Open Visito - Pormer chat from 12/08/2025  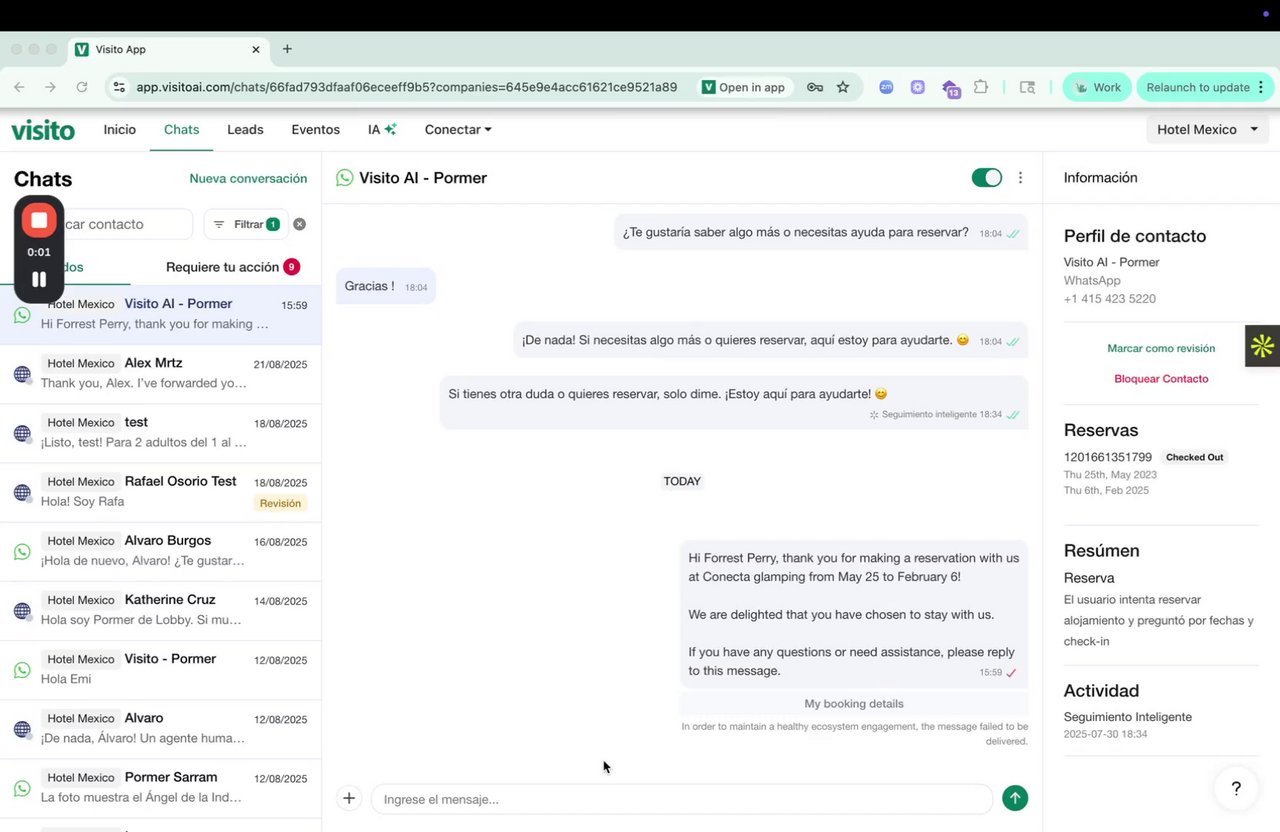160,669
